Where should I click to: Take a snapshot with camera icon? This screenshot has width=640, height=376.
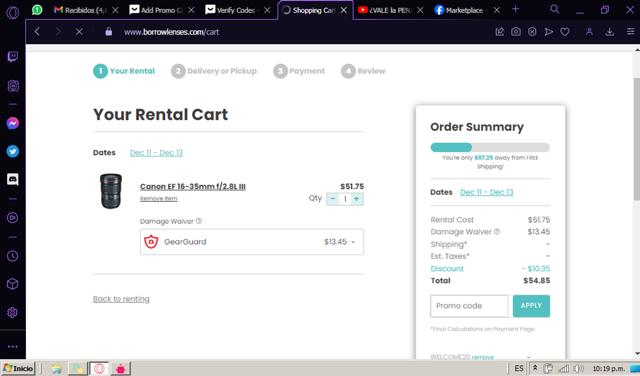[x=516, y=31]
